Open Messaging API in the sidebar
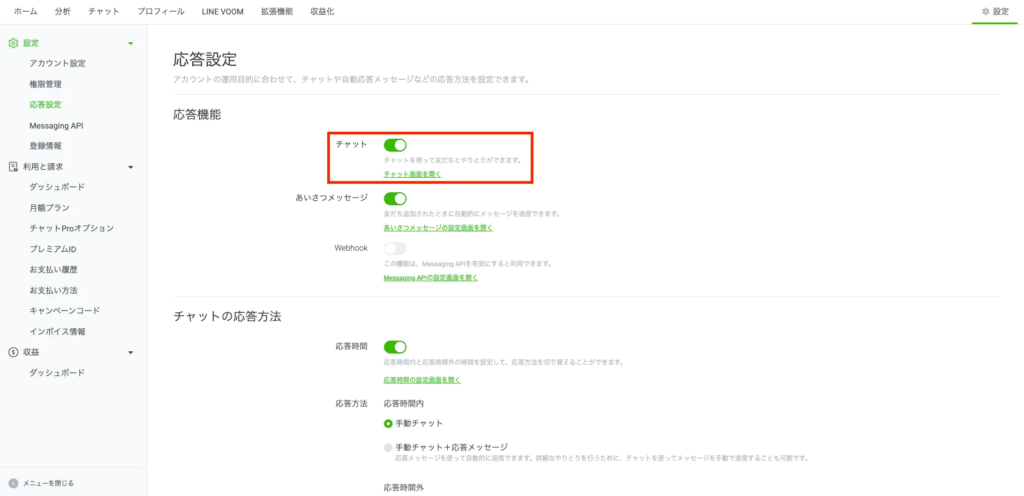 coord(56,126)
